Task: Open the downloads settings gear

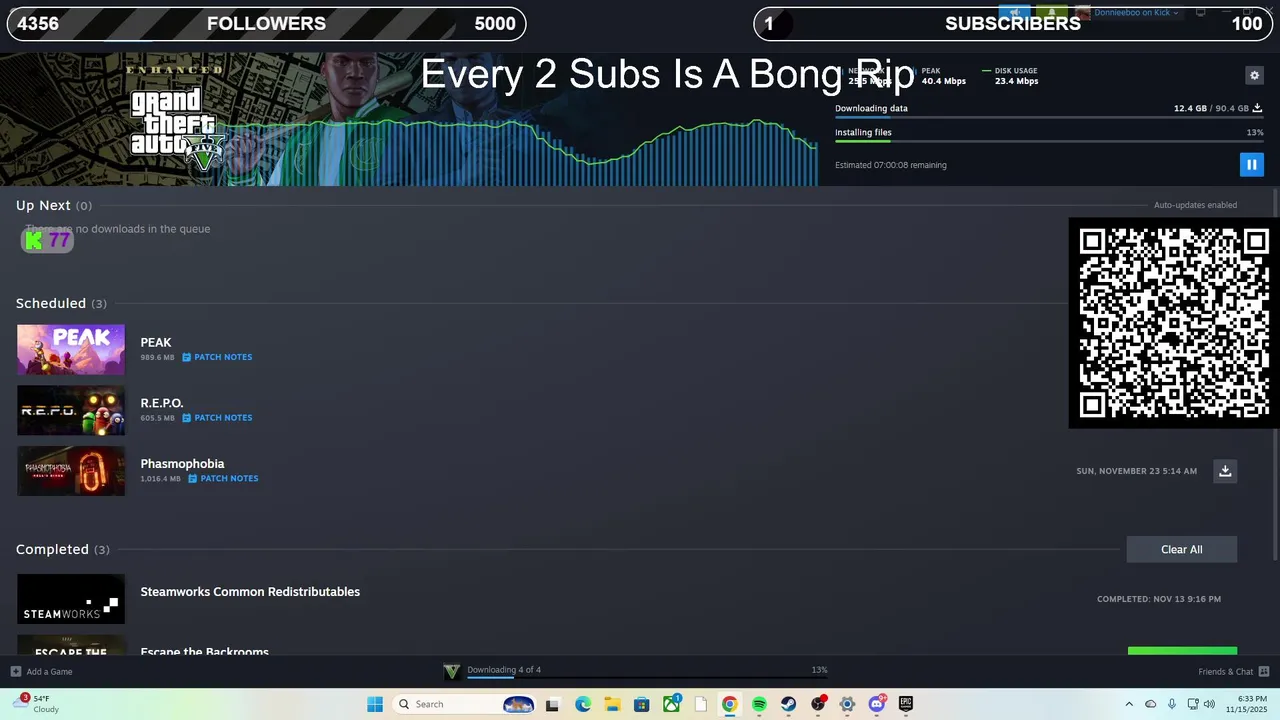Action: [1254, 75]
